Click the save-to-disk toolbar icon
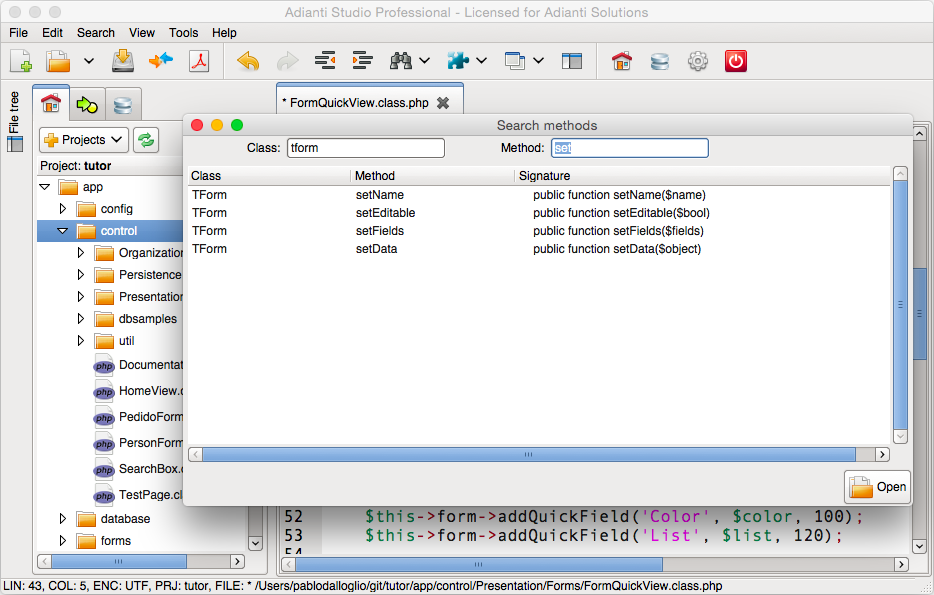The height and width of the screenshot is (595, 934). (x=123, y=61)
